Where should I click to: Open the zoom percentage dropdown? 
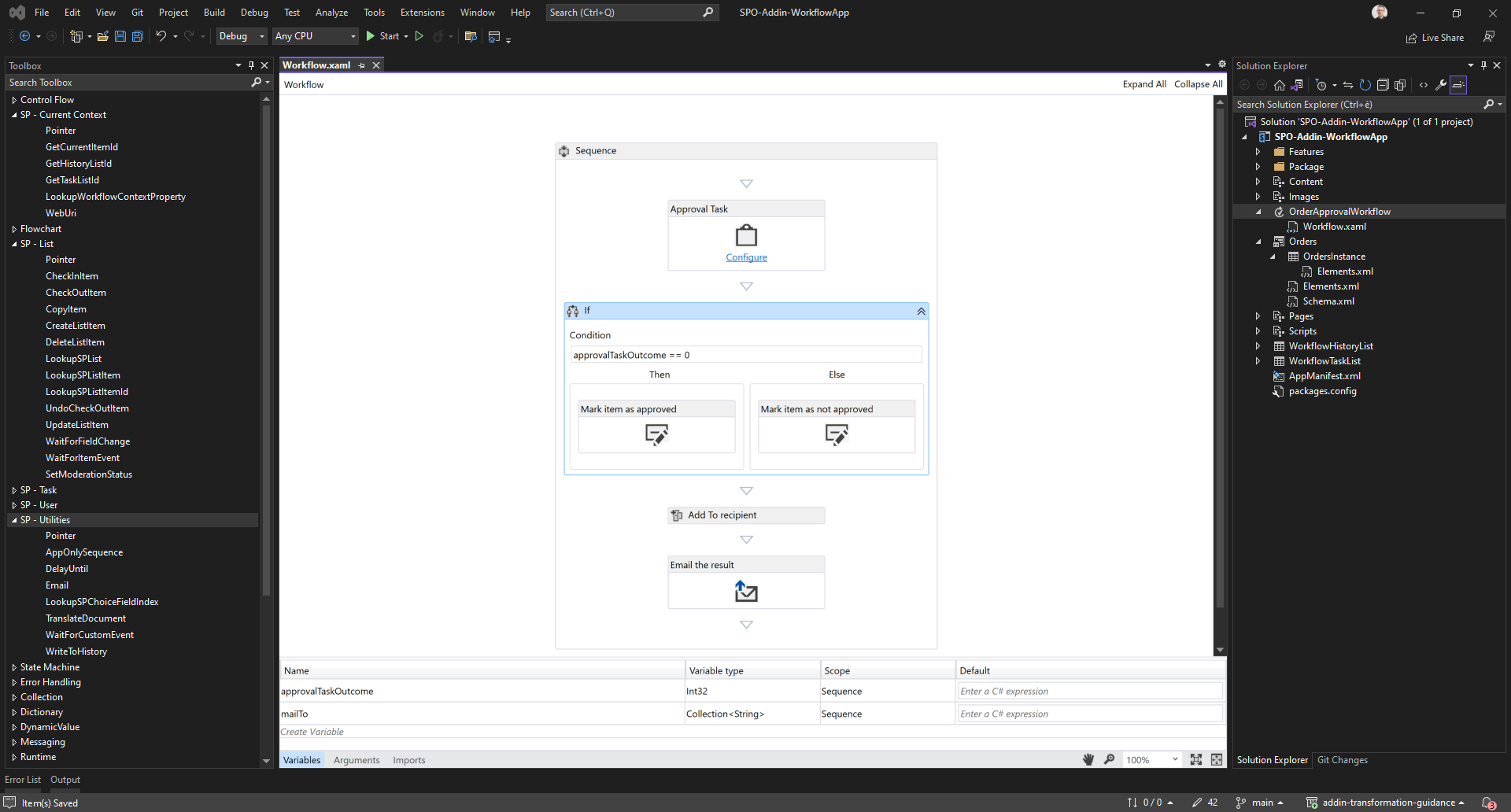[x=1175, y=759]
